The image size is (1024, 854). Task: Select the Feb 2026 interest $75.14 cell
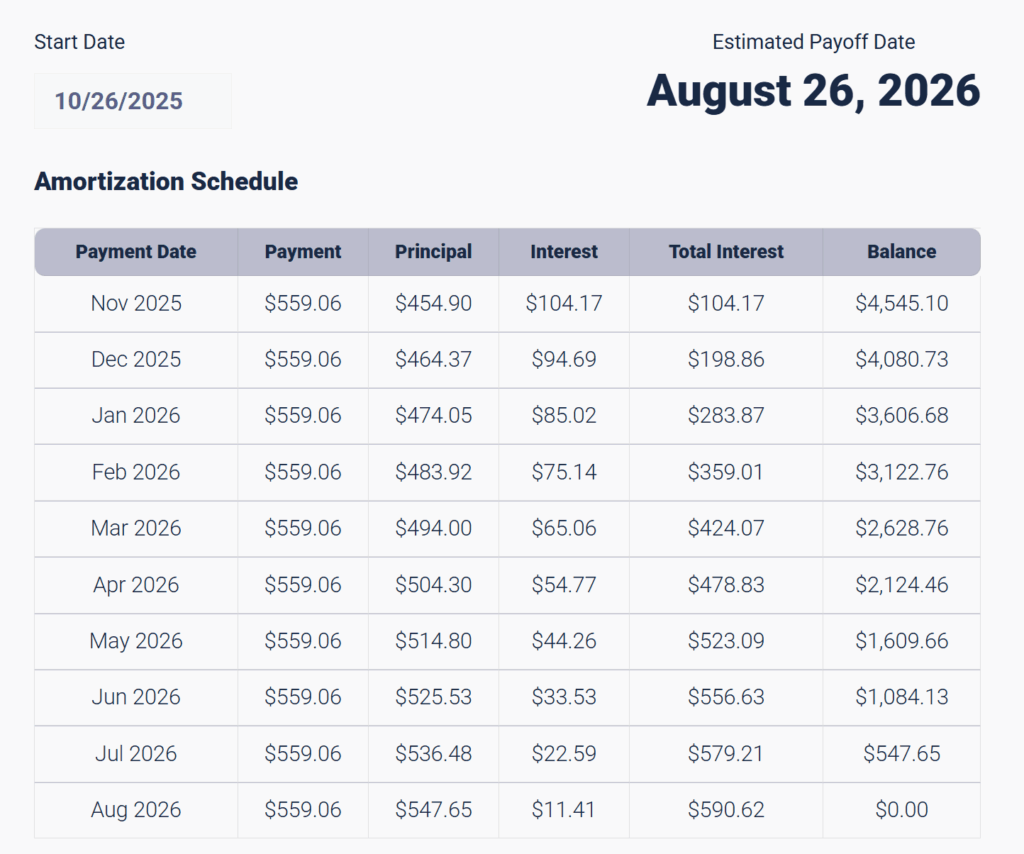[x=564, y=472]
